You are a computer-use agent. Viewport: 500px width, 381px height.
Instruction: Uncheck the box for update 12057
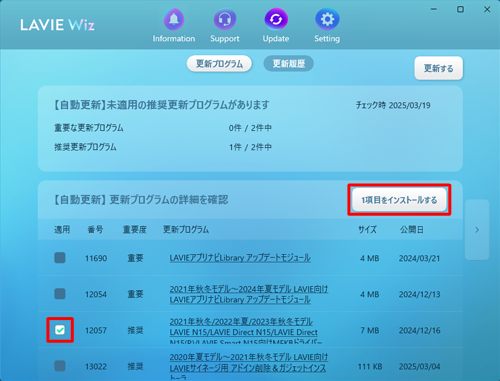click(60, 330)
